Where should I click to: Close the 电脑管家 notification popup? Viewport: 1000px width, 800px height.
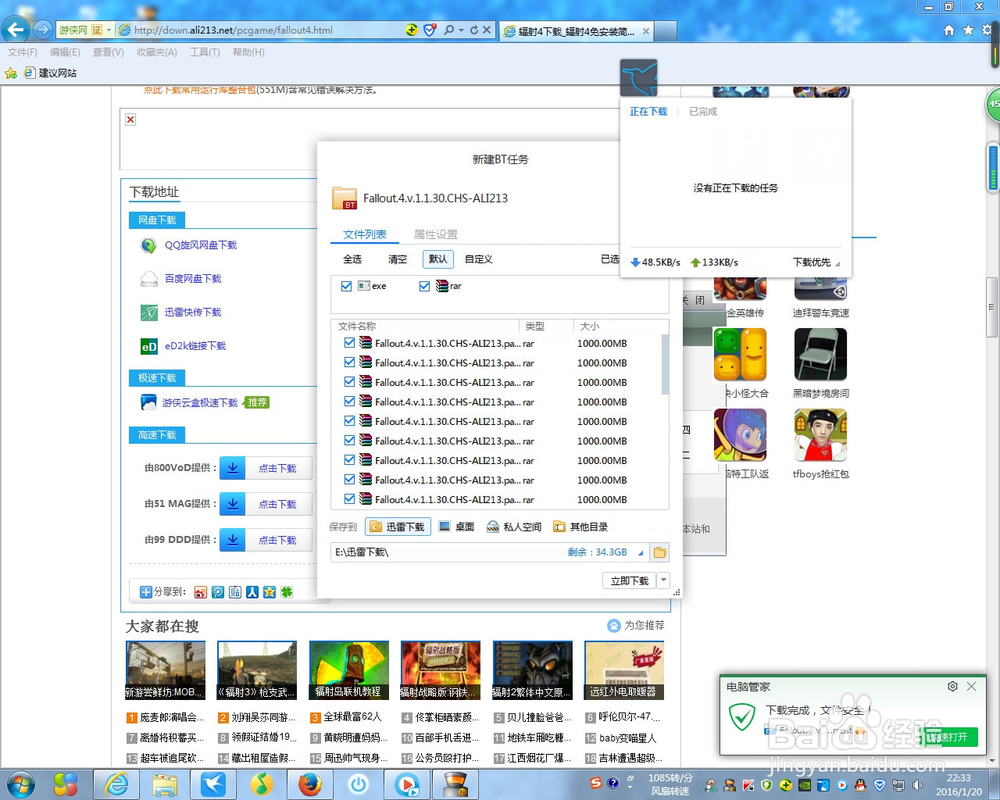pos(971,686)
